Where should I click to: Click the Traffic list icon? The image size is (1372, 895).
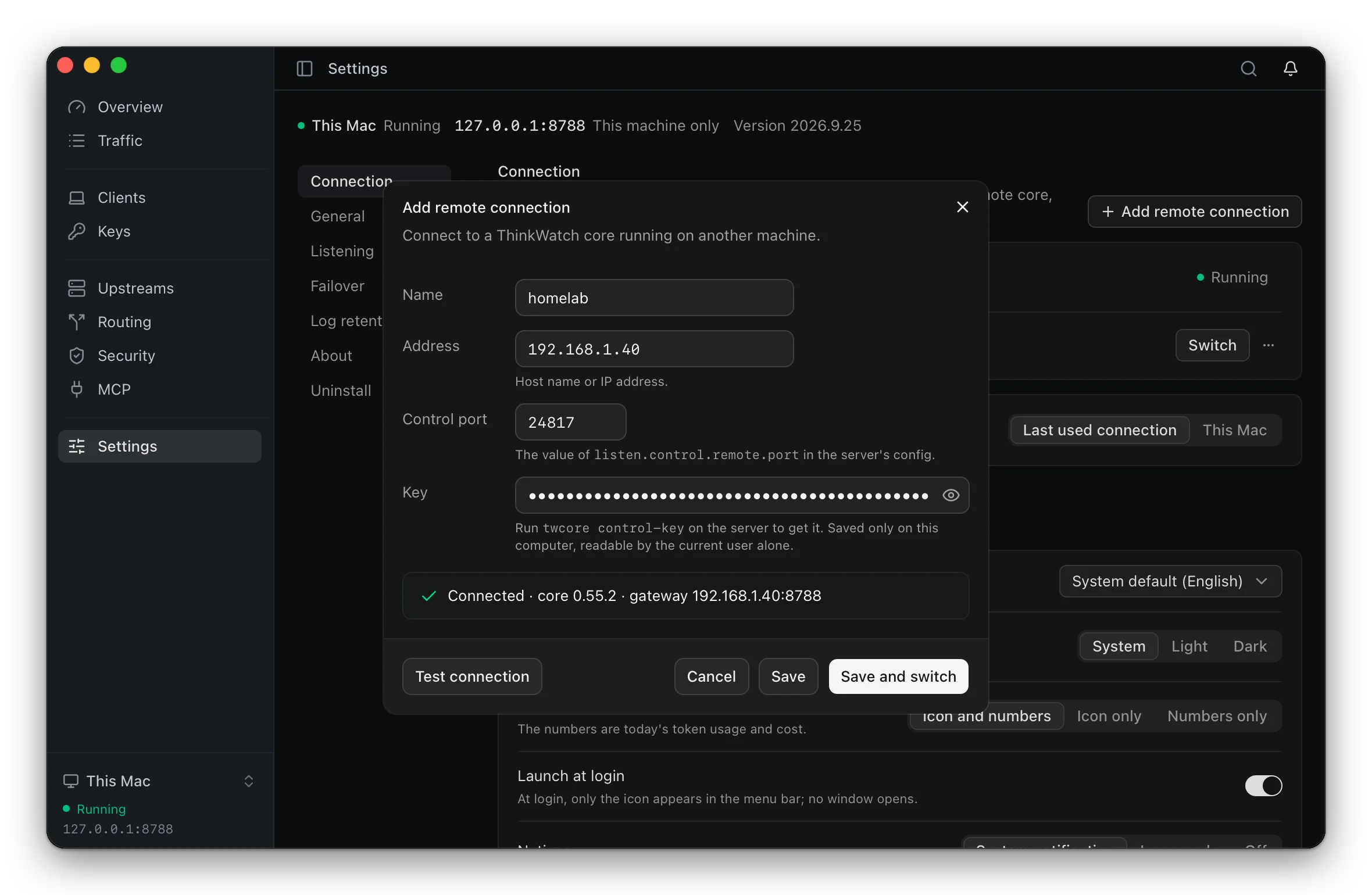(77, 141)
